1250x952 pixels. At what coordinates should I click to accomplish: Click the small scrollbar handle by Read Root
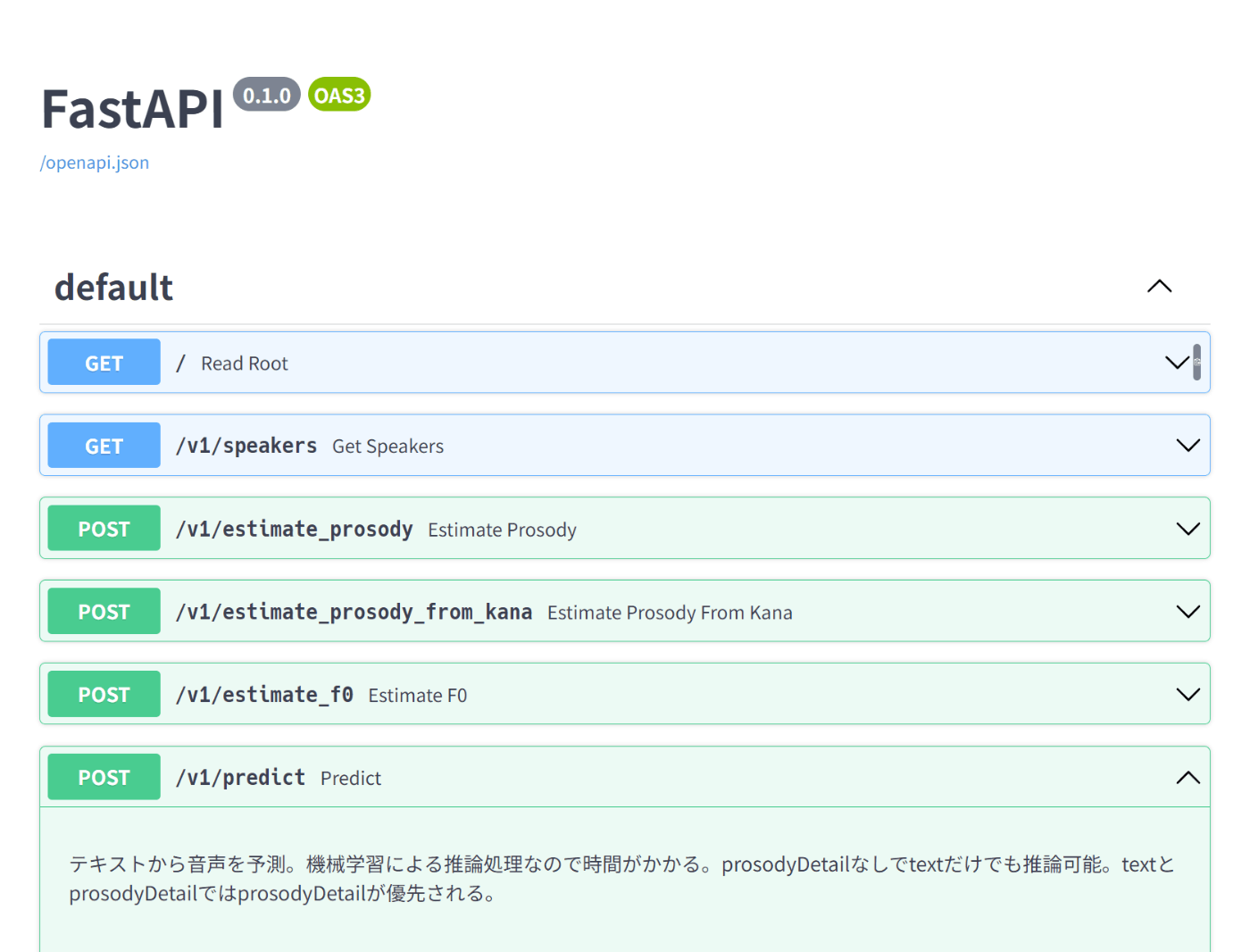tap(1196, 362)
